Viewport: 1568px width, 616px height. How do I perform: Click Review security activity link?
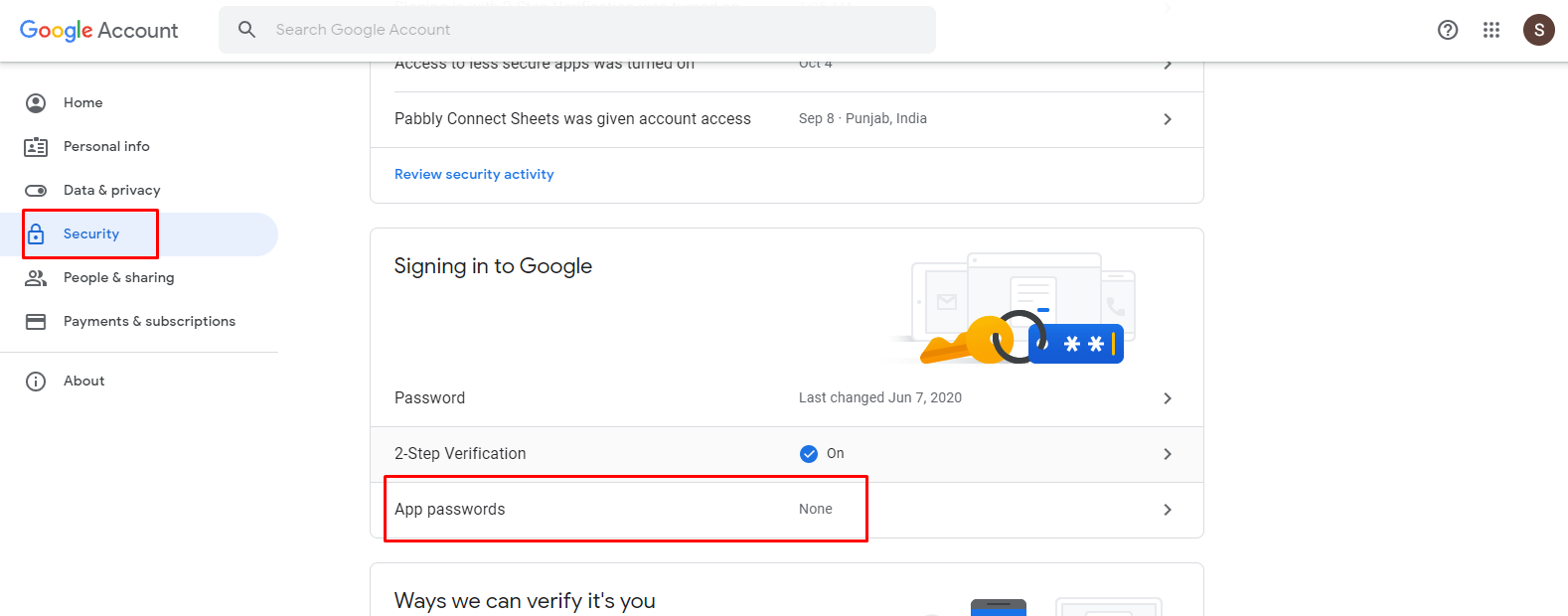[x=474, y=174]
